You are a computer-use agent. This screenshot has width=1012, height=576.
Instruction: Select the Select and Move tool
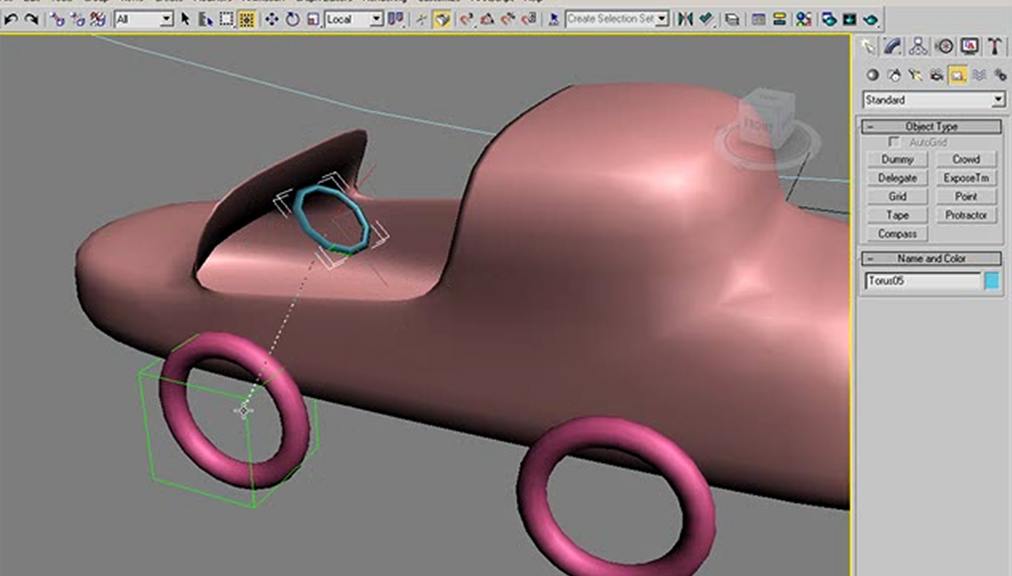[x=271, y=19]
